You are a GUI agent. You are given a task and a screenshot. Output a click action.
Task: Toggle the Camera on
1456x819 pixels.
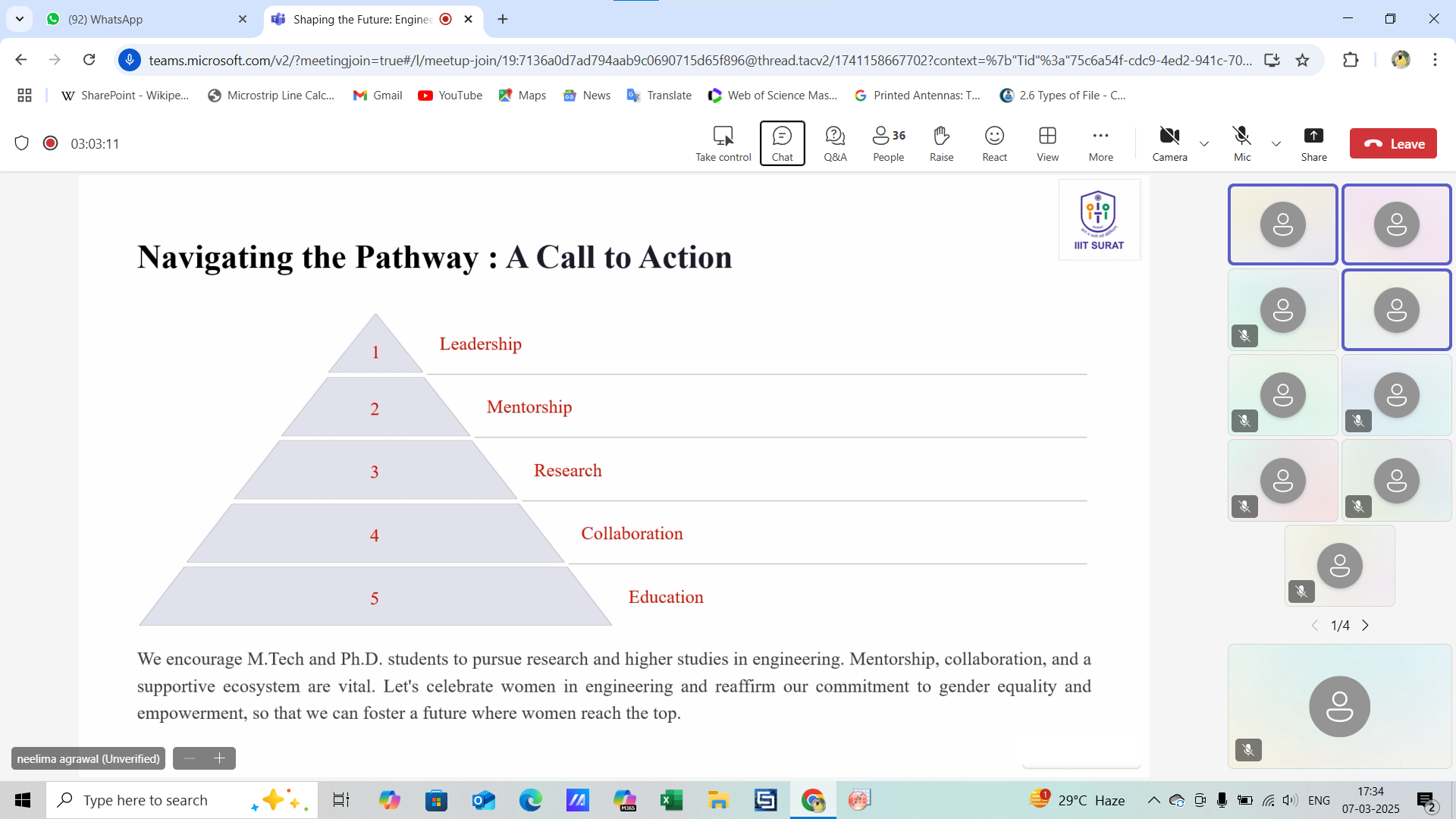pyautogui.click(x=1169, y=143)
